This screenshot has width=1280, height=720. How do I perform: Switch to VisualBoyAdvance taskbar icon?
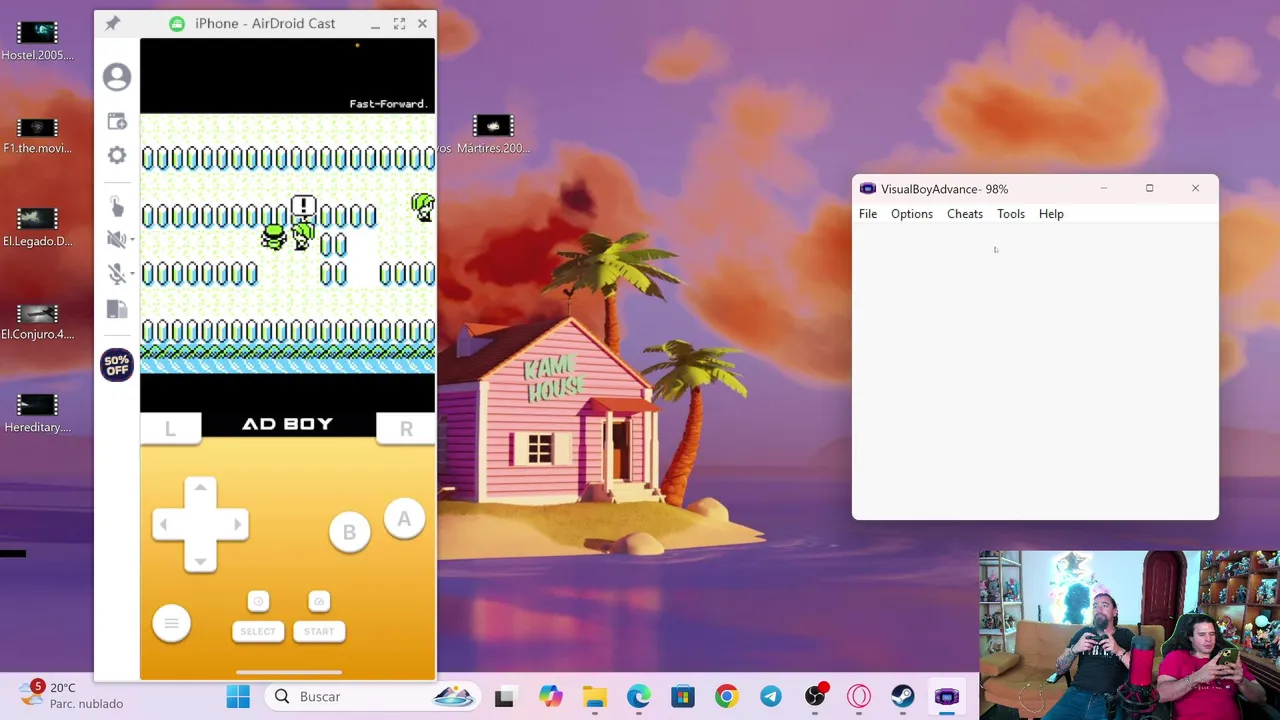tap(947, 696)
